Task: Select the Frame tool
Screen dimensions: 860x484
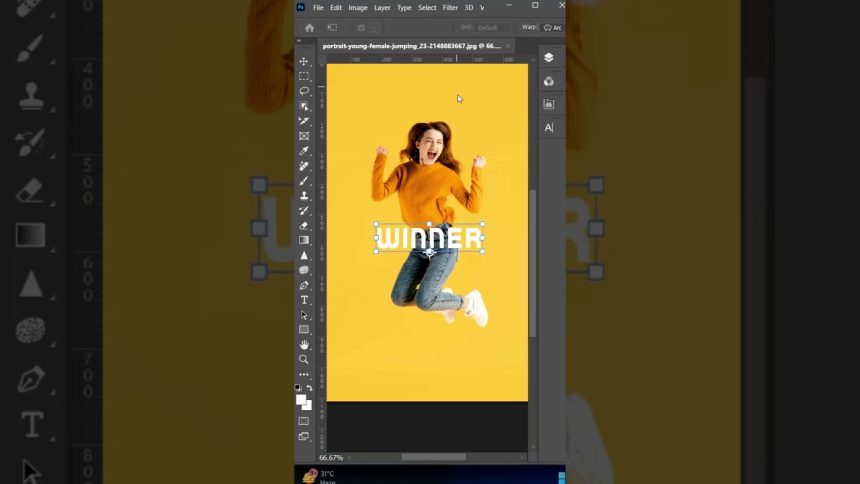Action: click(304, 136)
